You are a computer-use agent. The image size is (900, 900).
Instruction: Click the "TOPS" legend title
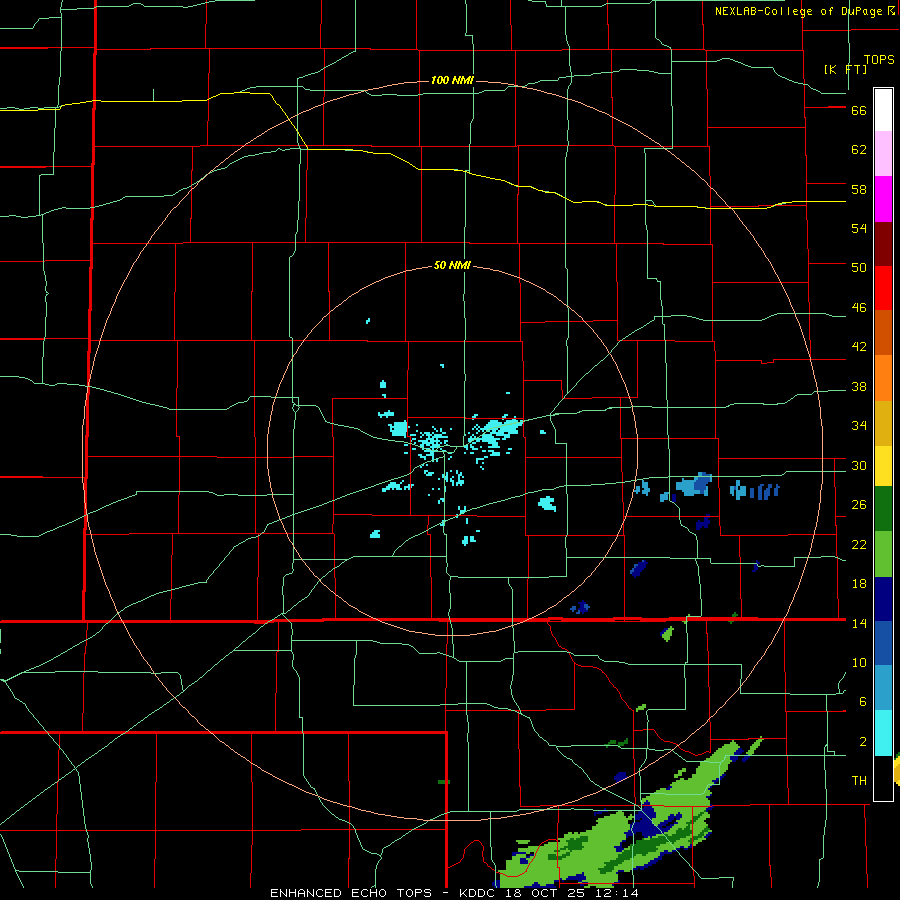(879, 60)
